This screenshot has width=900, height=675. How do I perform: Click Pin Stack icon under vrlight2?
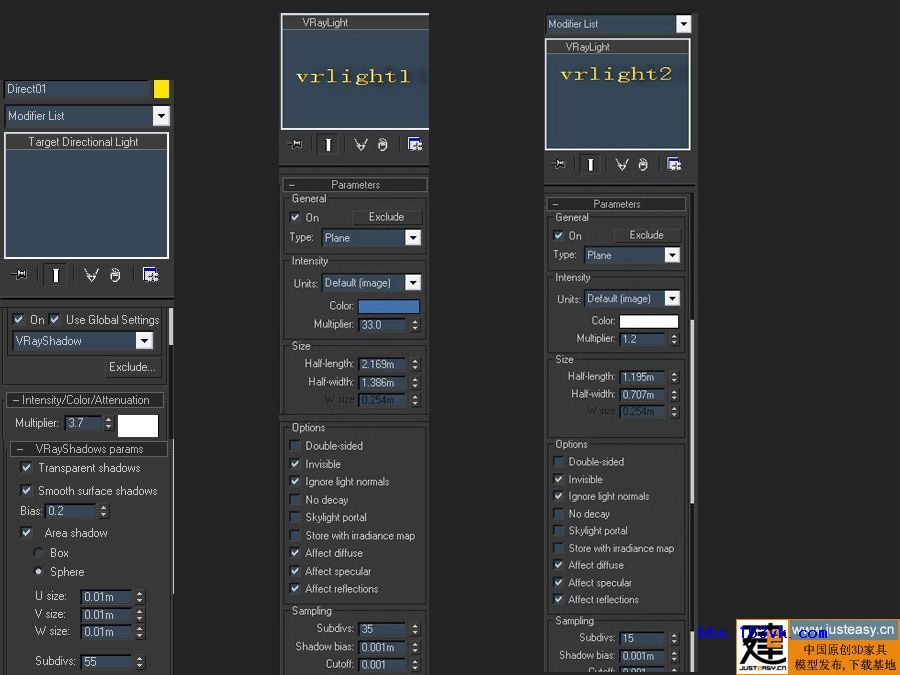click(x=558, y=165)
